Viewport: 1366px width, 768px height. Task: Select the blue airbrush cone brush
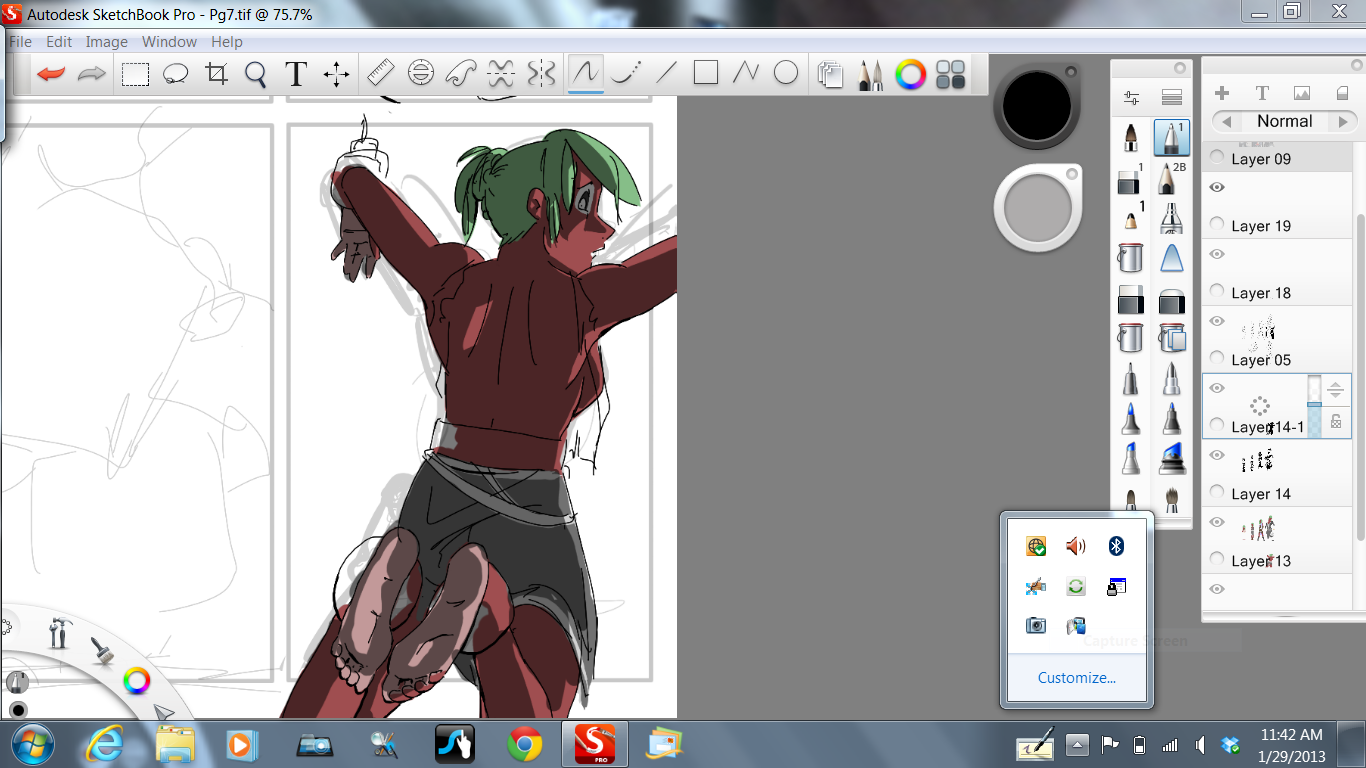tap(1172, 258)
